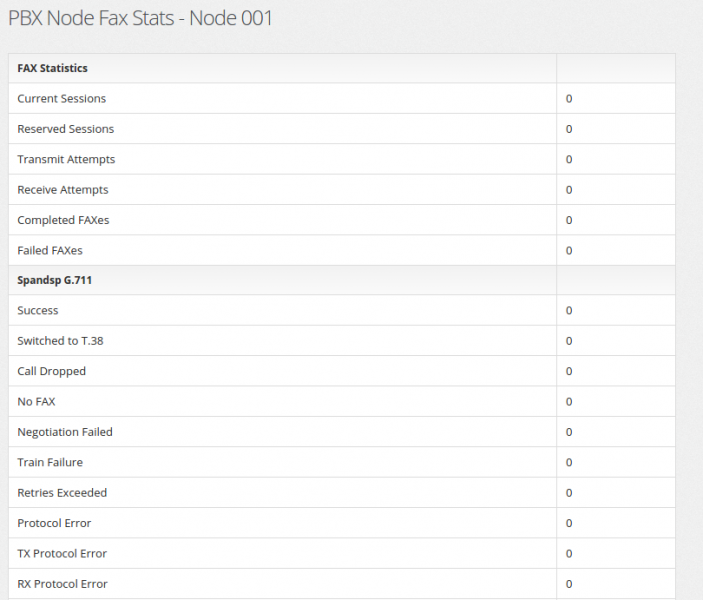Select the Reserved Sessions row

point(342,129)
